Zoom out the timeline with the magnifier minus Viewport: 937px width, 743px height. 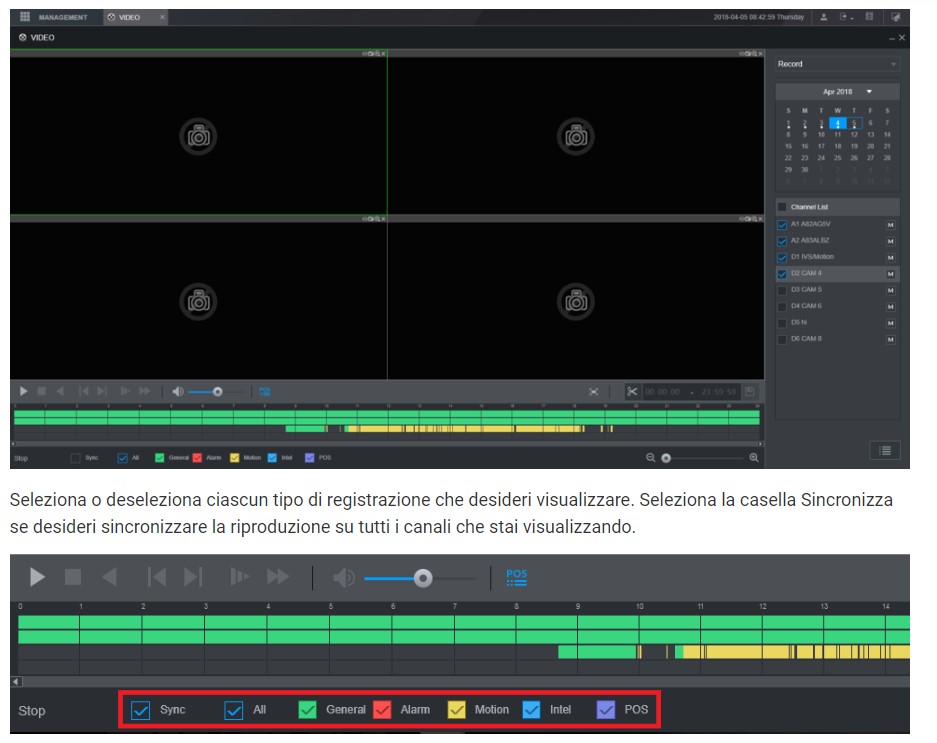(x=651, y=458)
